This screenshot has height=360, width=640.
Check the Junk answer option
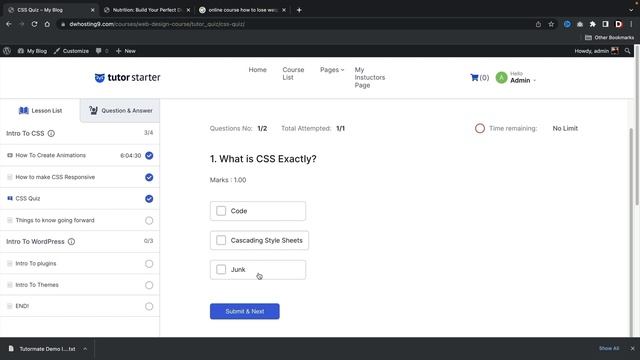pos(221,269)
